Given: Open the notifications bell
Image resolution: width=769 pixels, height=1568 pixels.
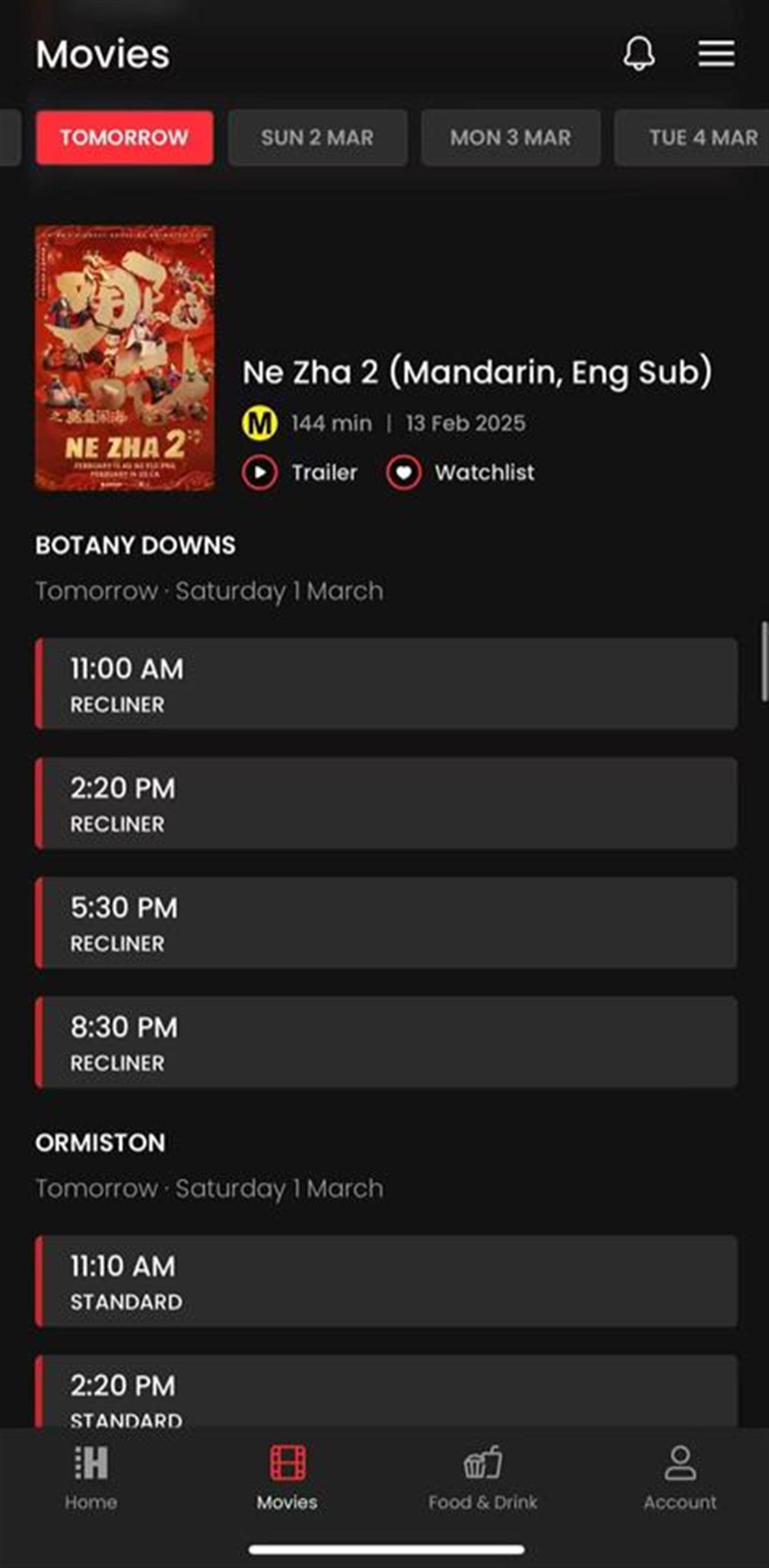Looking at the screenshot, I should (x=639, y=53).
